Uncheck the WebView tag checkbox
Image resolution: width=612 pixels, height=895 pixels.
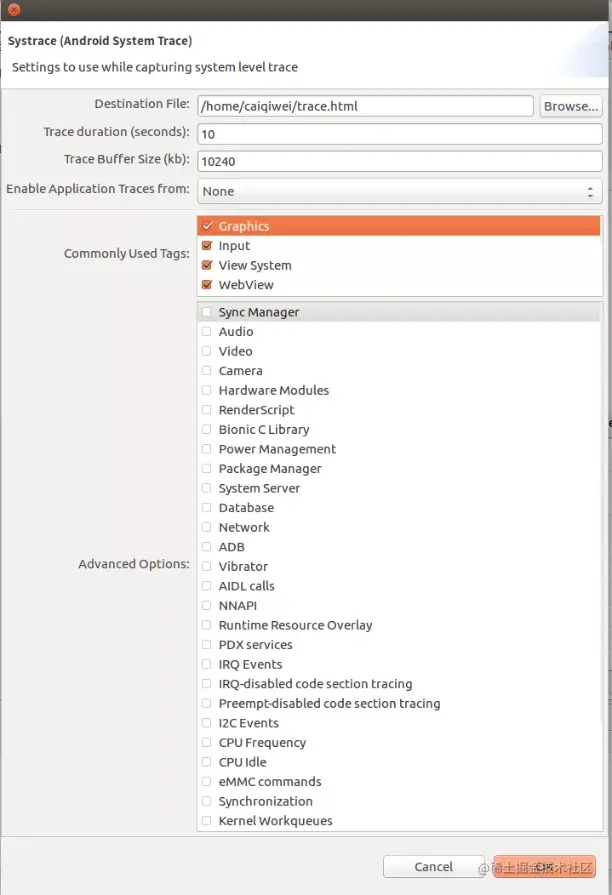pyautogui.click(x=207, y=285)
